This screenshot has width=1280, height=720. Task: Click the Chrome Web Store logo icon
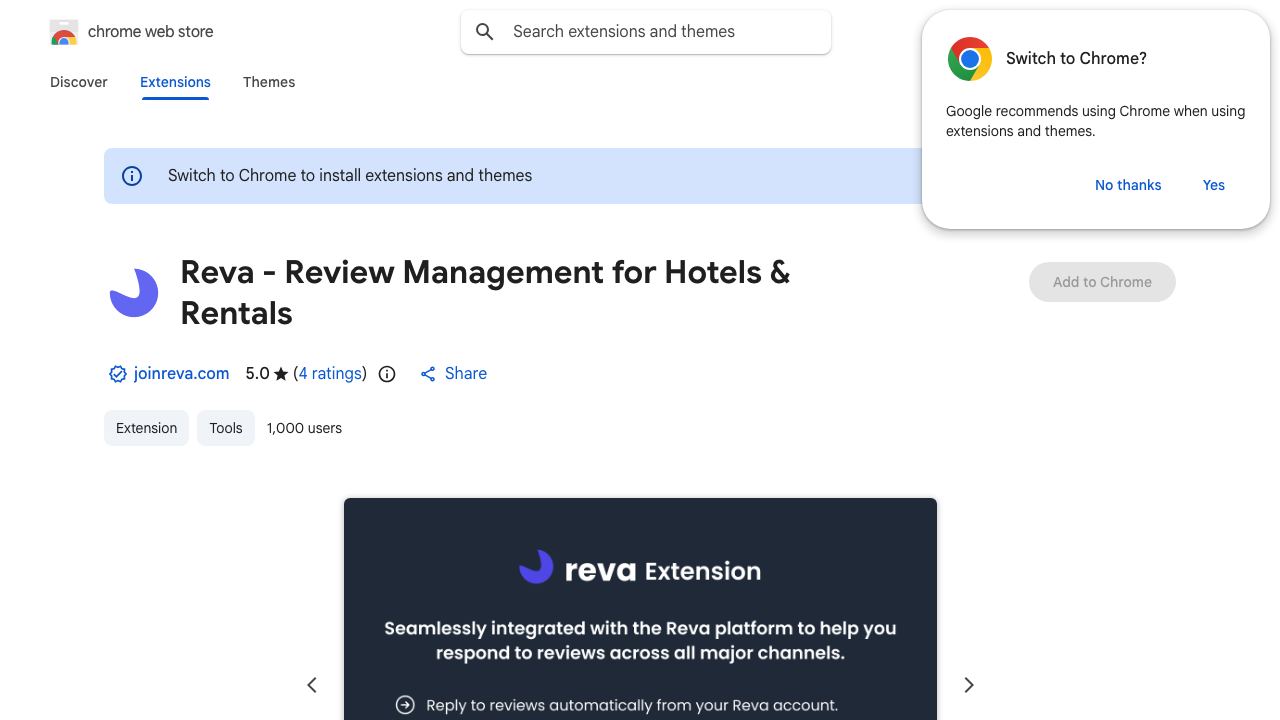pyautogui.click(x=64, y=32)
